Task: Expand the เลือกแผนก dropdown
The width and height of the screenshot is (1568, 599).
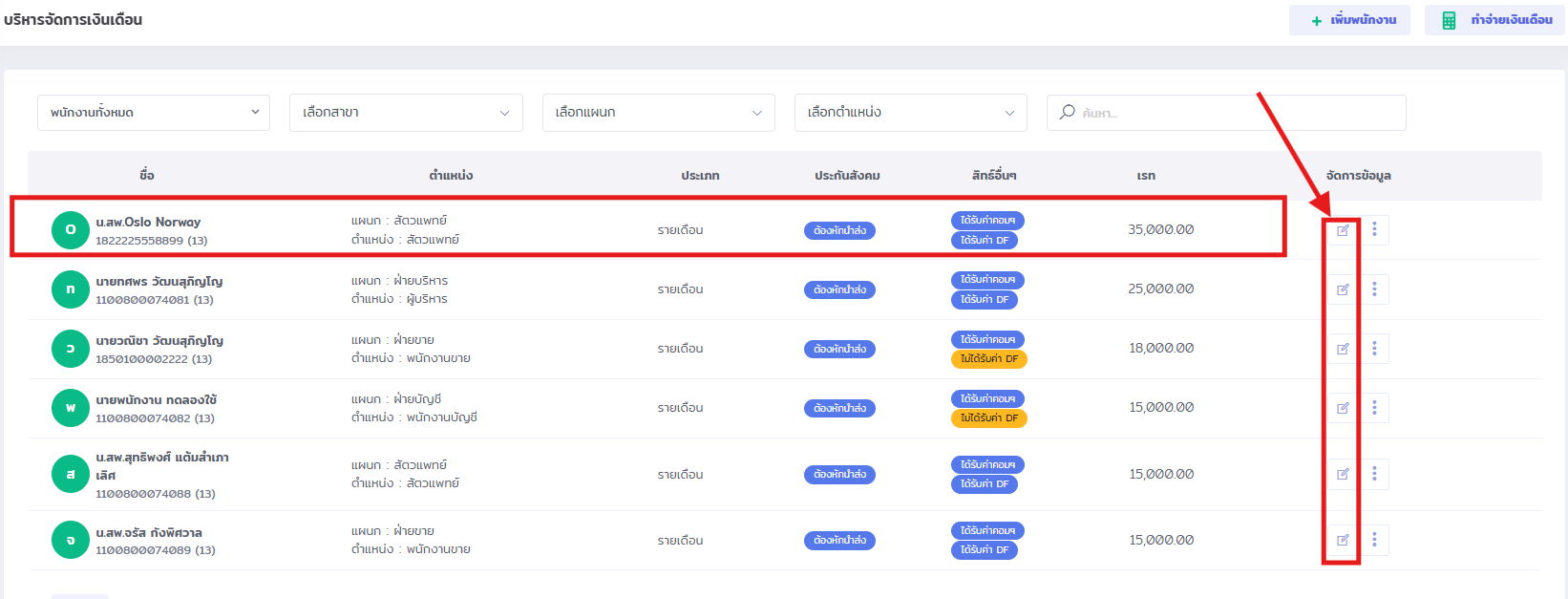Action: pos(658,113)
